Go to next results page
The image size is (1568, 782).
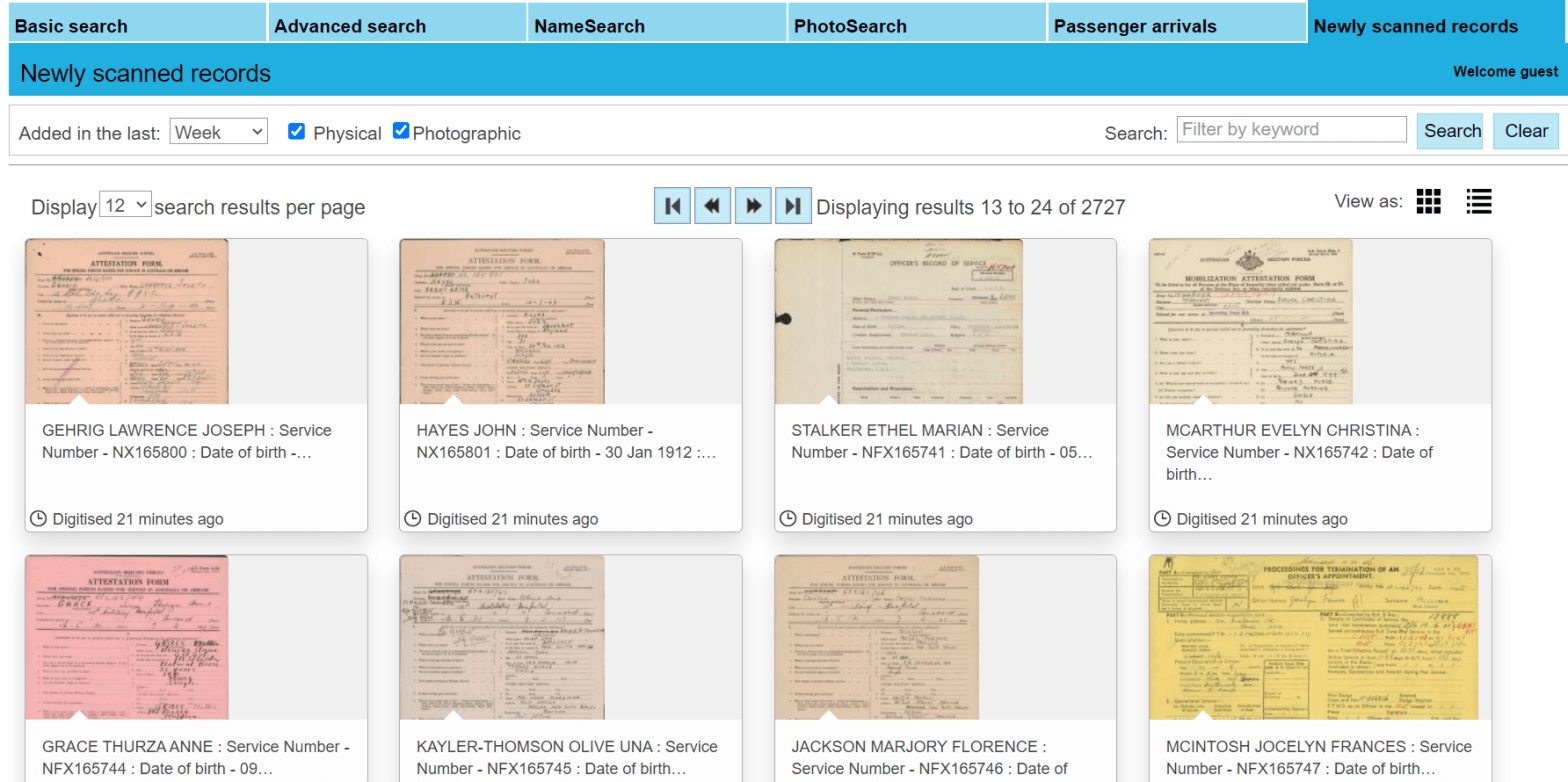point(752,206)
